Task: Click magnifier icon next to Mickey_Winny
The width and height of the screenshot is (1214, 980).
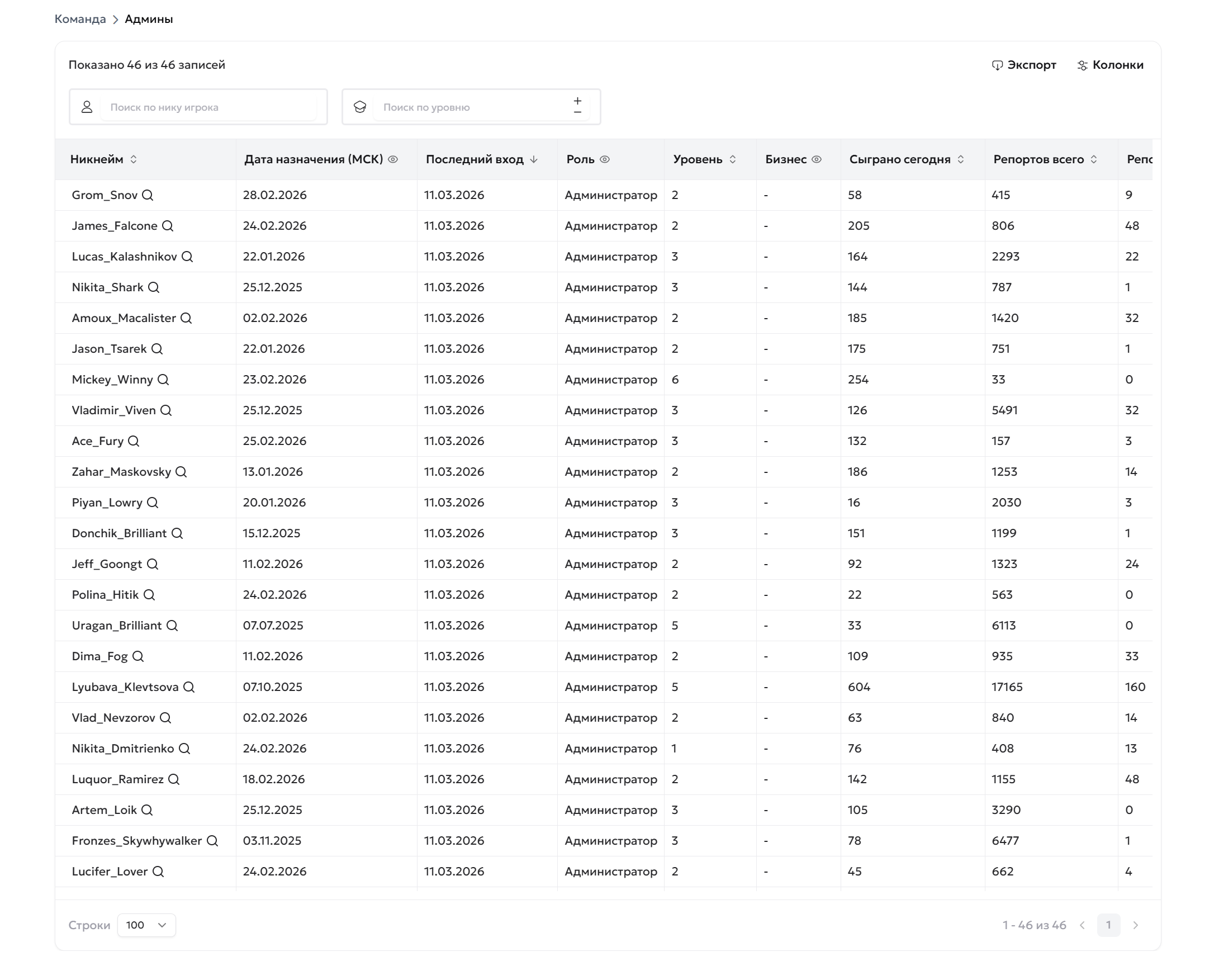Action: 163,380
